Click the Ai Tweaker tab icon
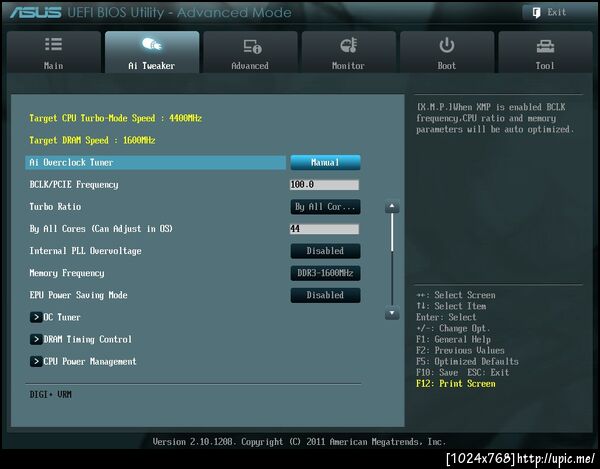The width and height of the screenshot is (600, 469). [x=152, y=44]
